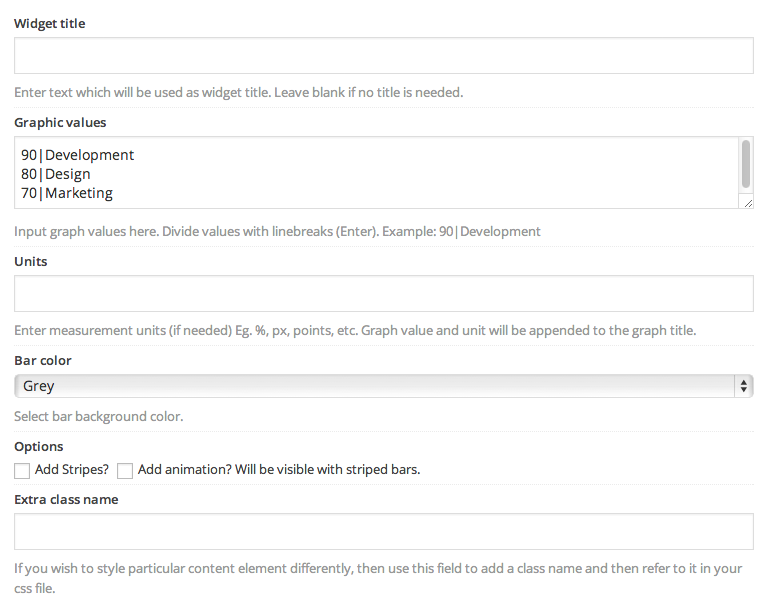The width and height of the screenshot is (767, 612).
Task: Click the Extra class name input field
Action: click(384, 531)
